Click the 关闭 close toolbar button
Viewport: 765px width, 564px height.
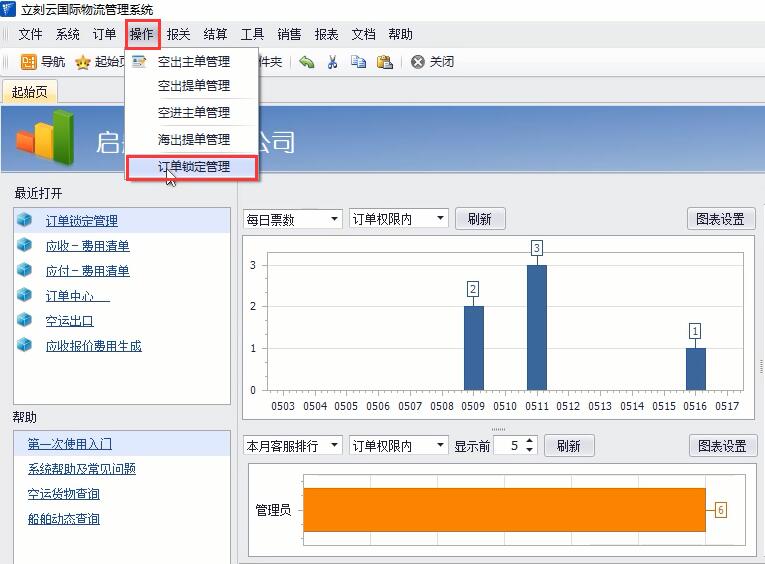click(432, 62)
